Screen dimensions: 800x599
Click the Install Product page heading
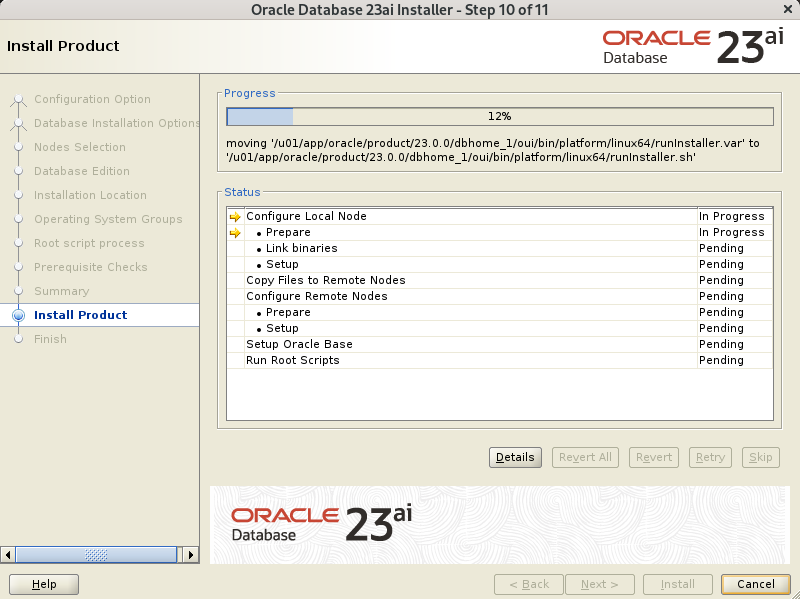63,46
